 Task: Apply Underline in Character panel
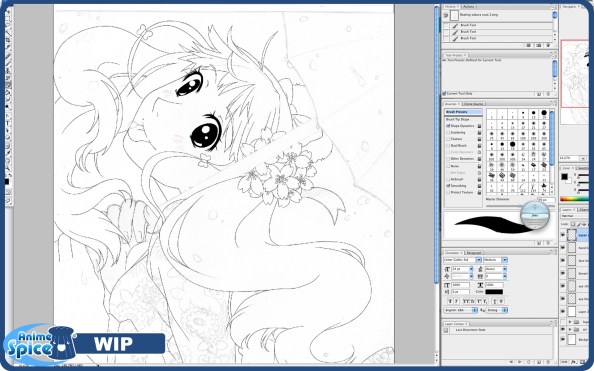494,301
